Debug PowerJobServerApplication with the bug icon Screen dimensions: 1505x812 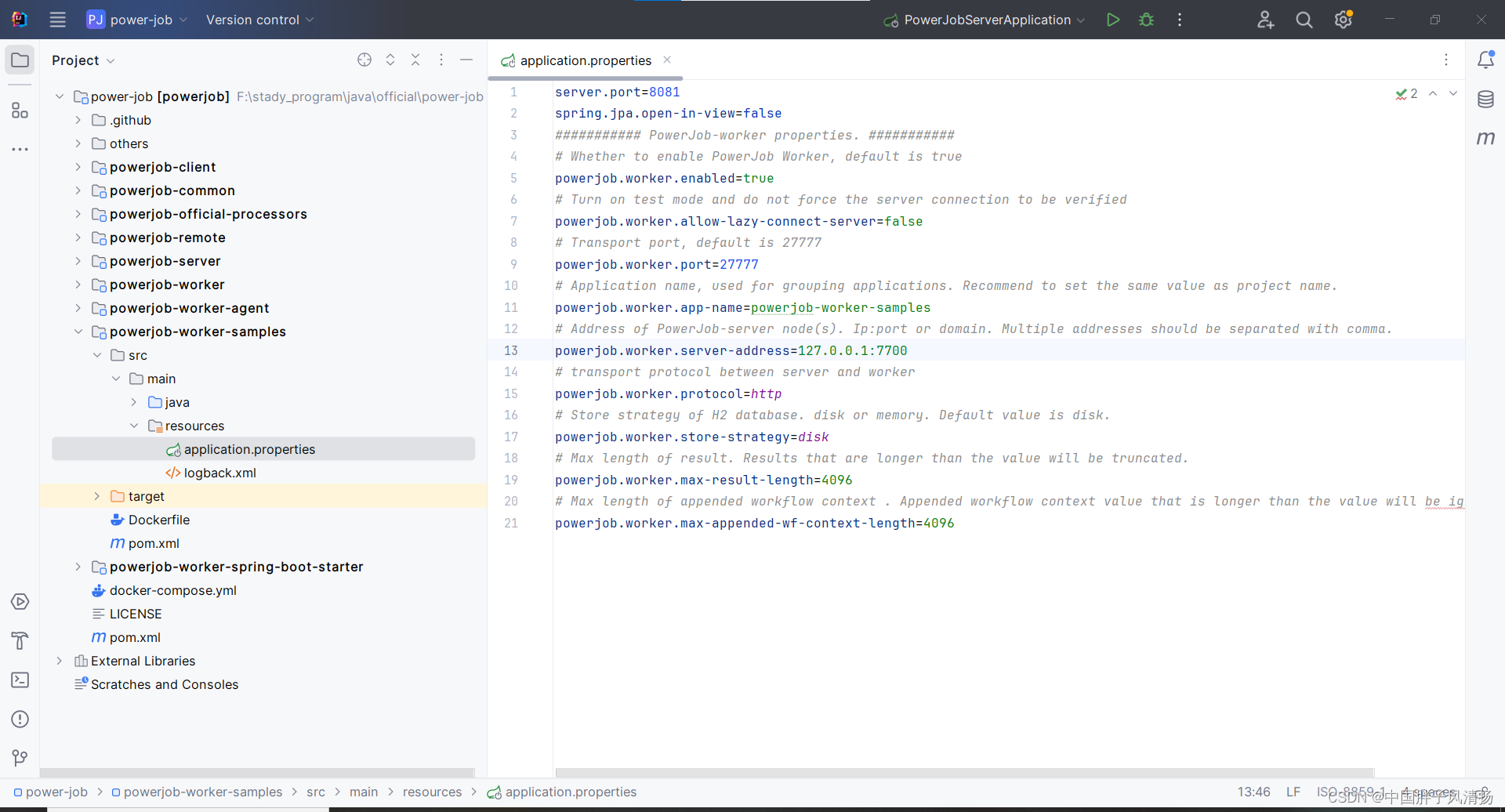tap(1146, 20)
